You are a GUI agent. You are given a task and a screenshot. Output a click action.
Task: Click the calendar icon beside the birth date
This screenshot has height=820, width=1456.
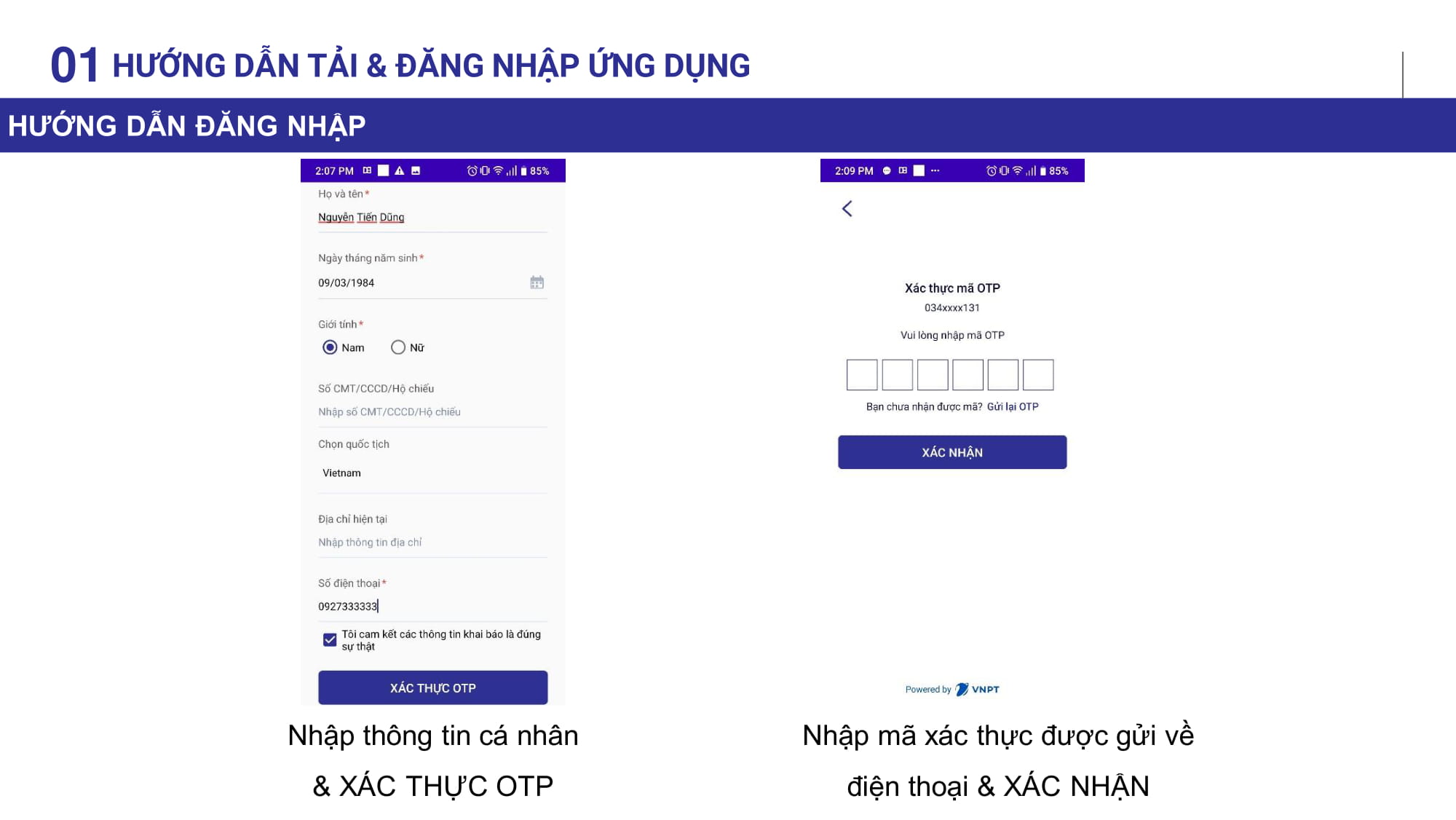[x=537, y=283]
